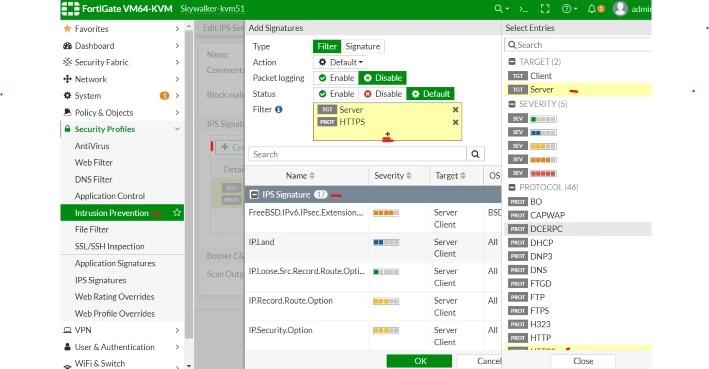Add a filter with the plus icon
The image size is (709, 369).
(x=388, y=135)
